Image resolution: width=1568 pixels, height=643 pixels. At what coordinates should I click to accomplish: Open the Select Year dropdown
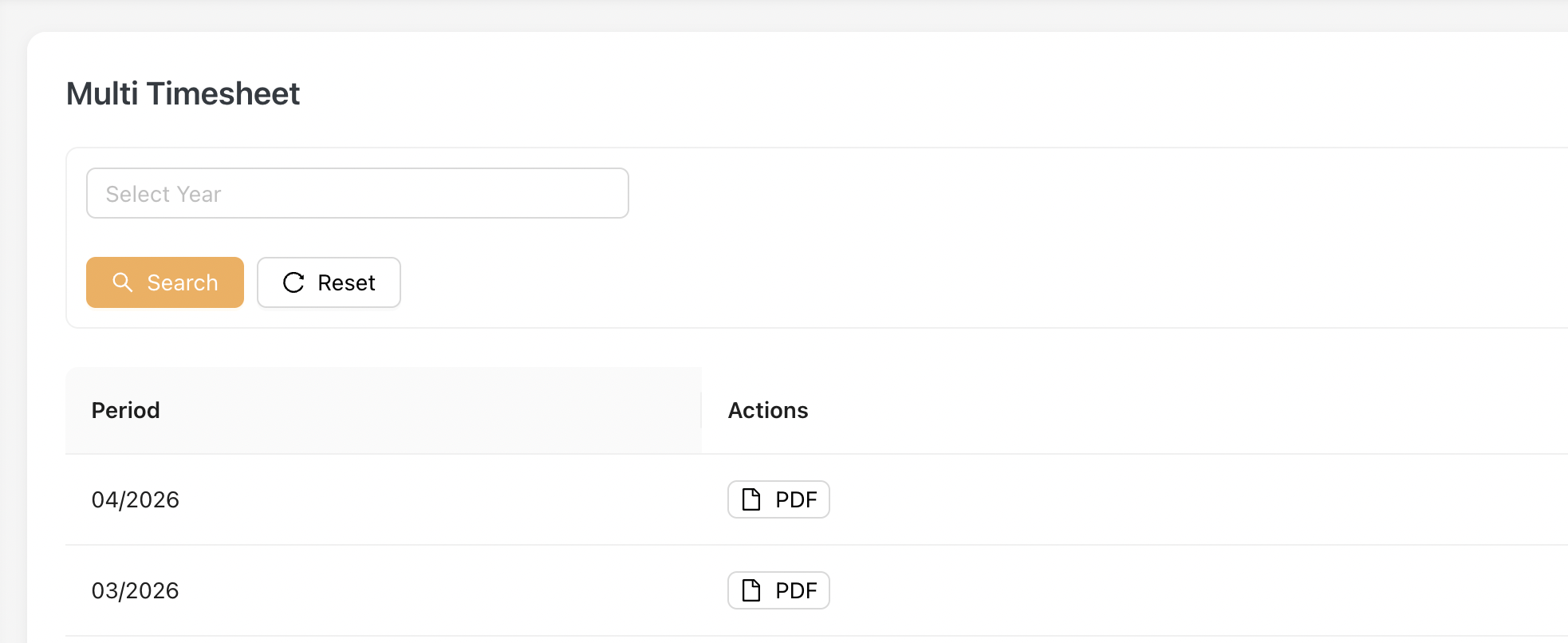point(357,193)
